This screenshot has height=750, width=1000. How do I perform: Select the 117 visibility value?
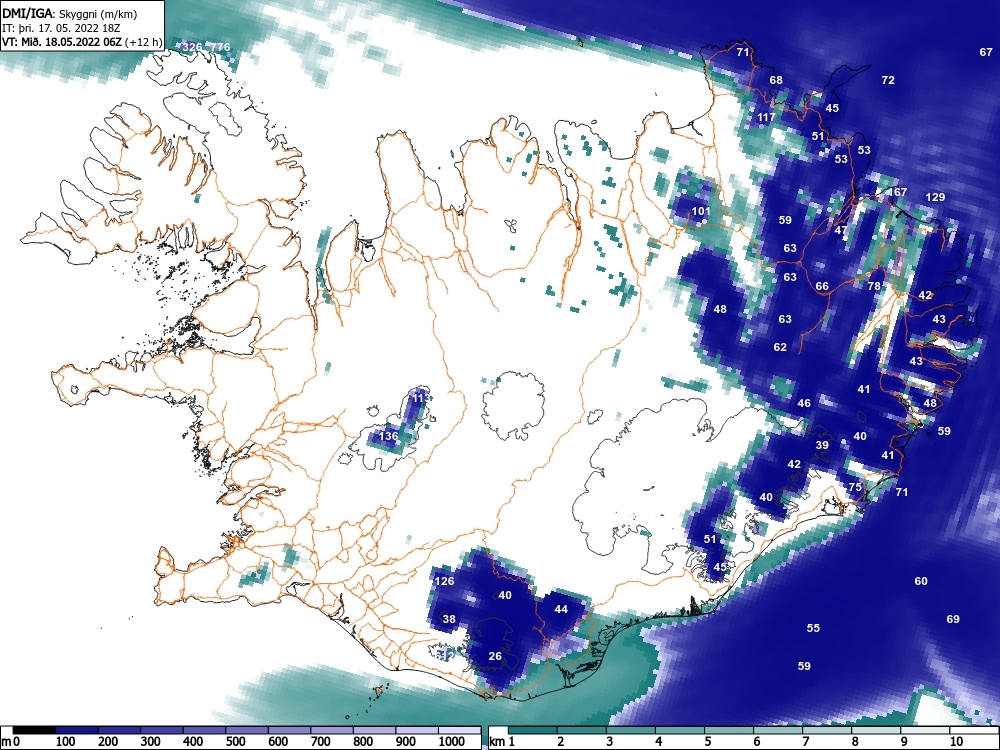766,117
